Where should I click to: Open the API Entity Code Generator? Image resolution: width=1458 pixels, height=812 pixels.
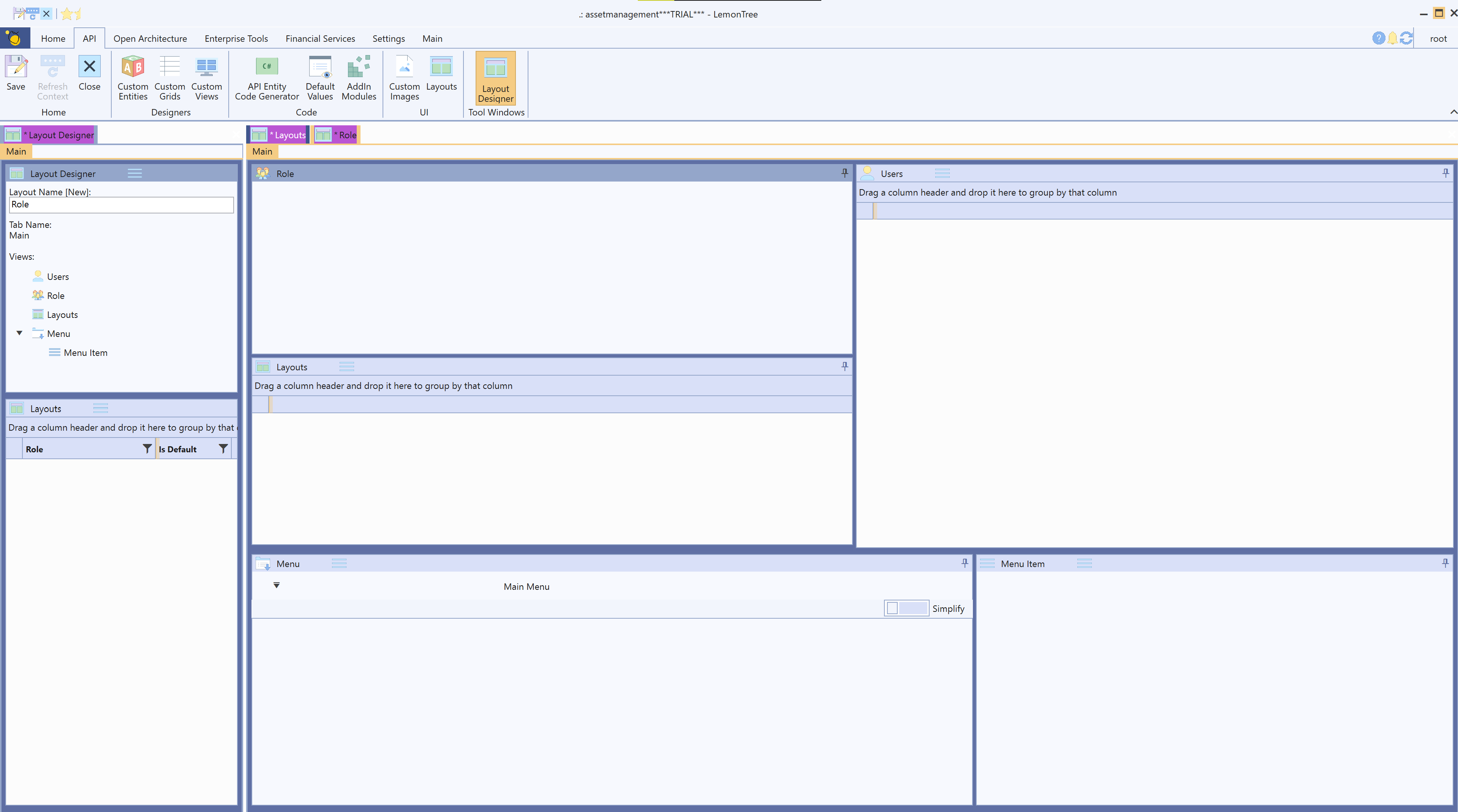(267, 77)
